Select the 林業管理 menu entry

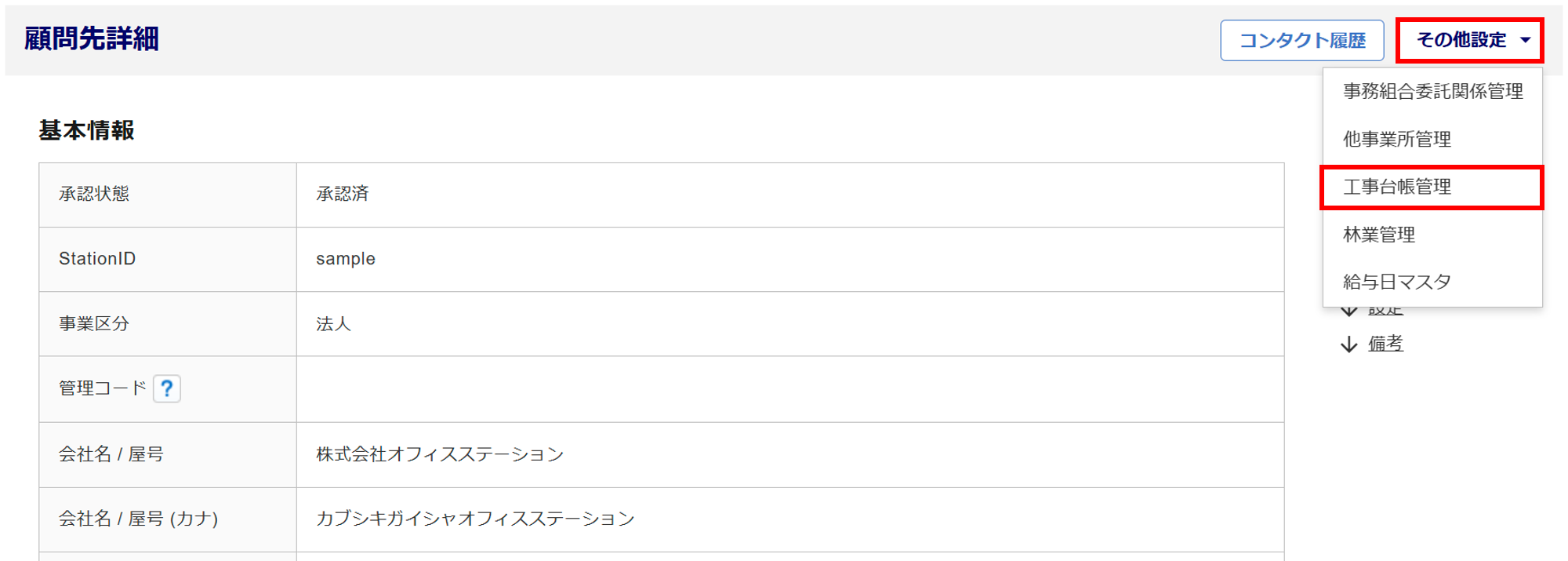pos(1378,235)
